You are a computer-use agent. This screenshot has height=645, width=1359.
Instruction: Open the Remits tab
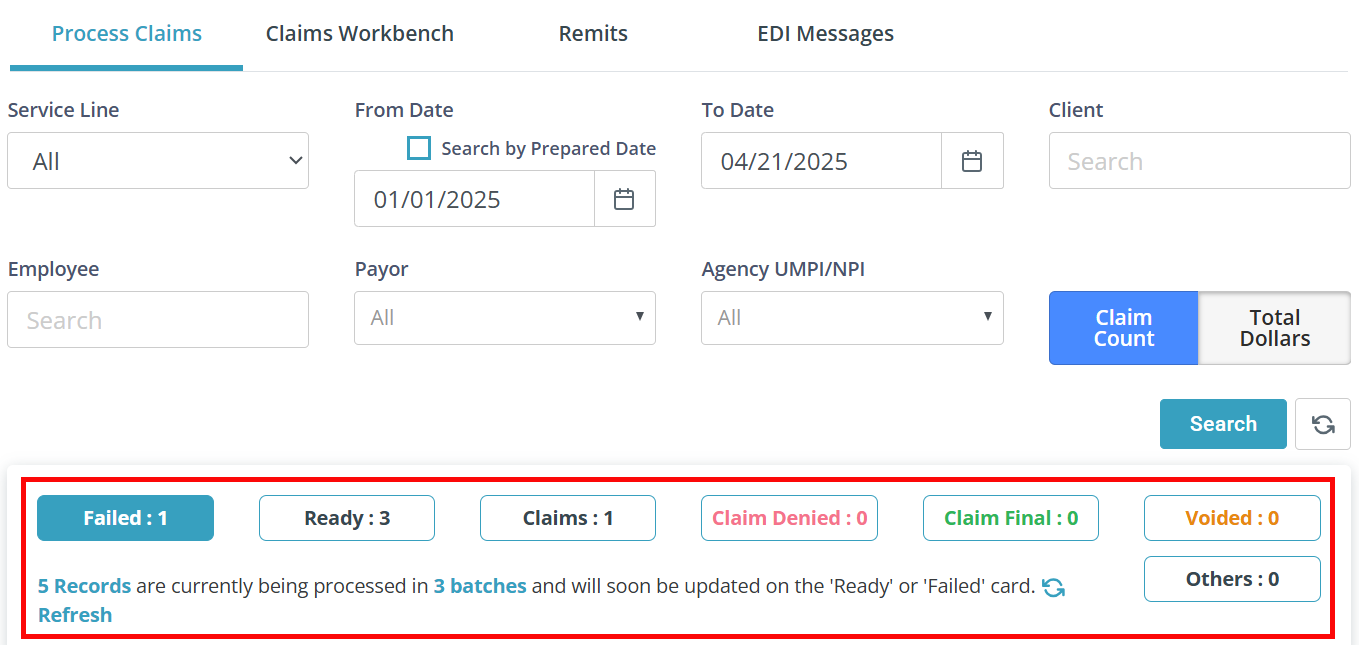[593, 34]
